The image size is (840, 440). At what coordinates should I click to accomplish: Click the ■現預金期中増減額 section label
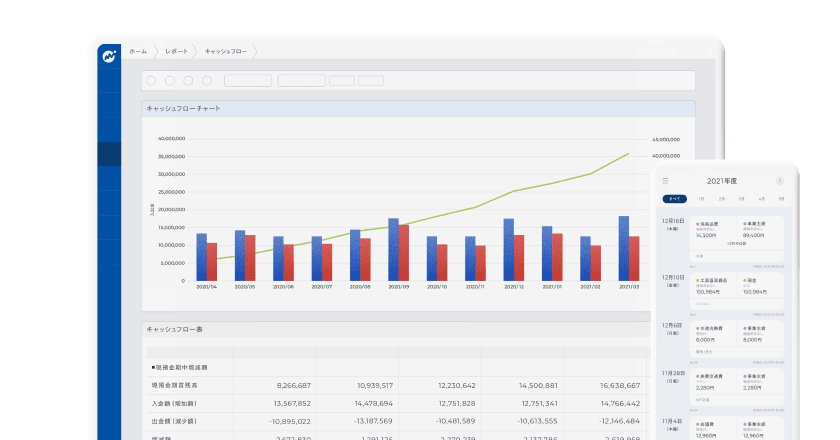coord(179,368)
